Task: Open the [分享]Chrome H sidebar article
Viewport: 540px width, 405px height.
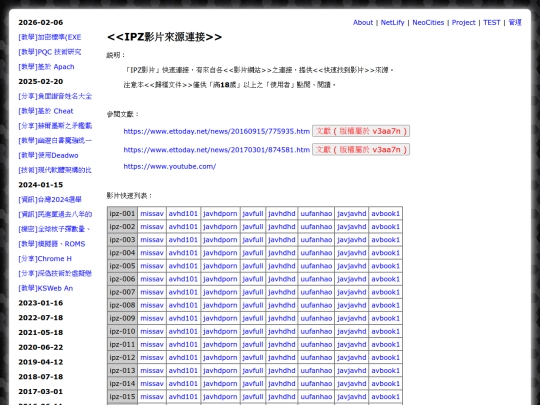Action: click(x=45, y=259)
